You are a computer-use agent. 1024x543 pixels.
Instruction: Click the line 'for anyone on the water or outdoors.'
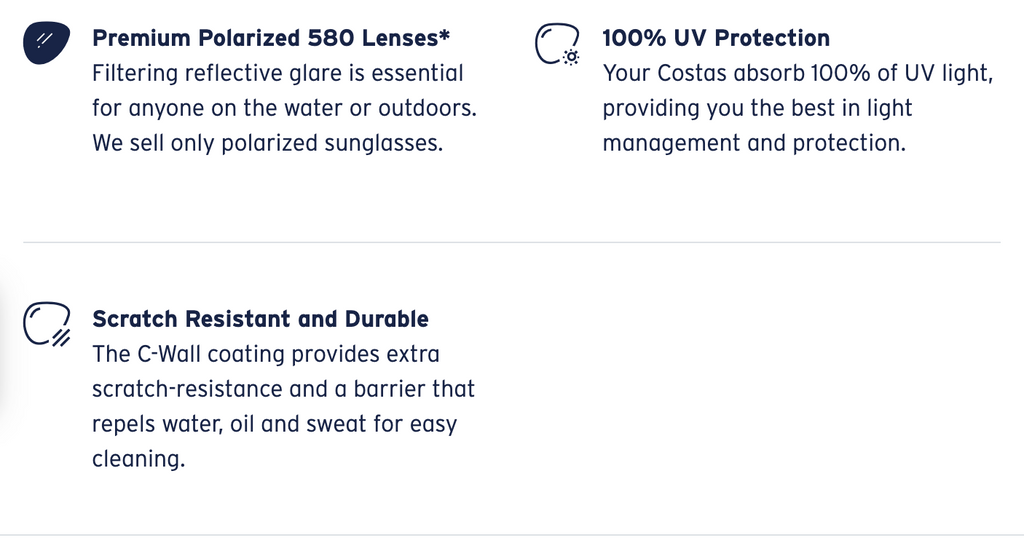(x=285, y=108)
